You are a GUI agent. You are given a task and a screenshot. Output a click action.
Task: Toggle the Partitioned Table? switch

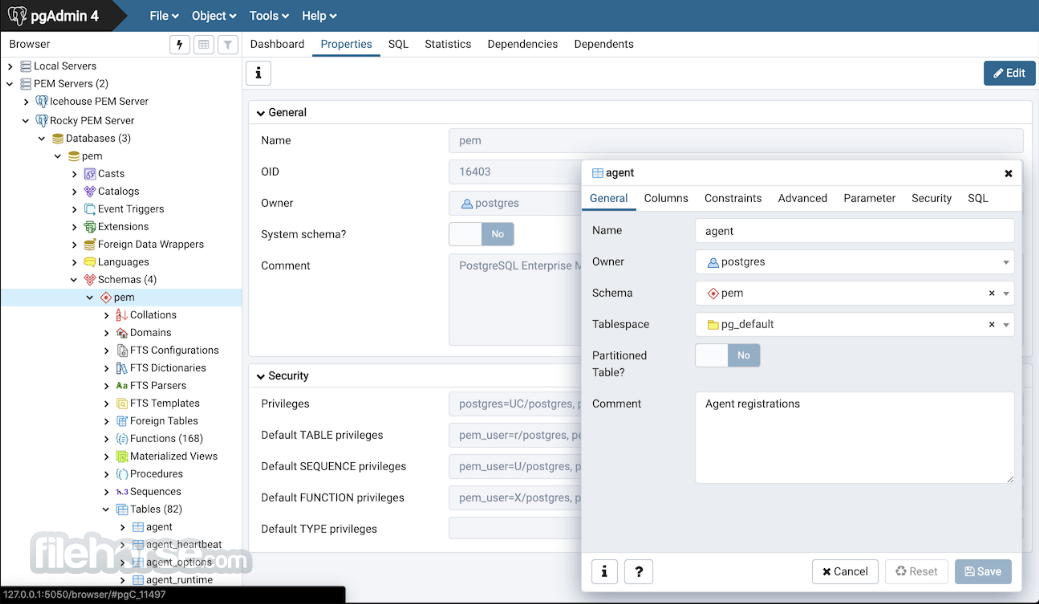[x=728, y=356]
